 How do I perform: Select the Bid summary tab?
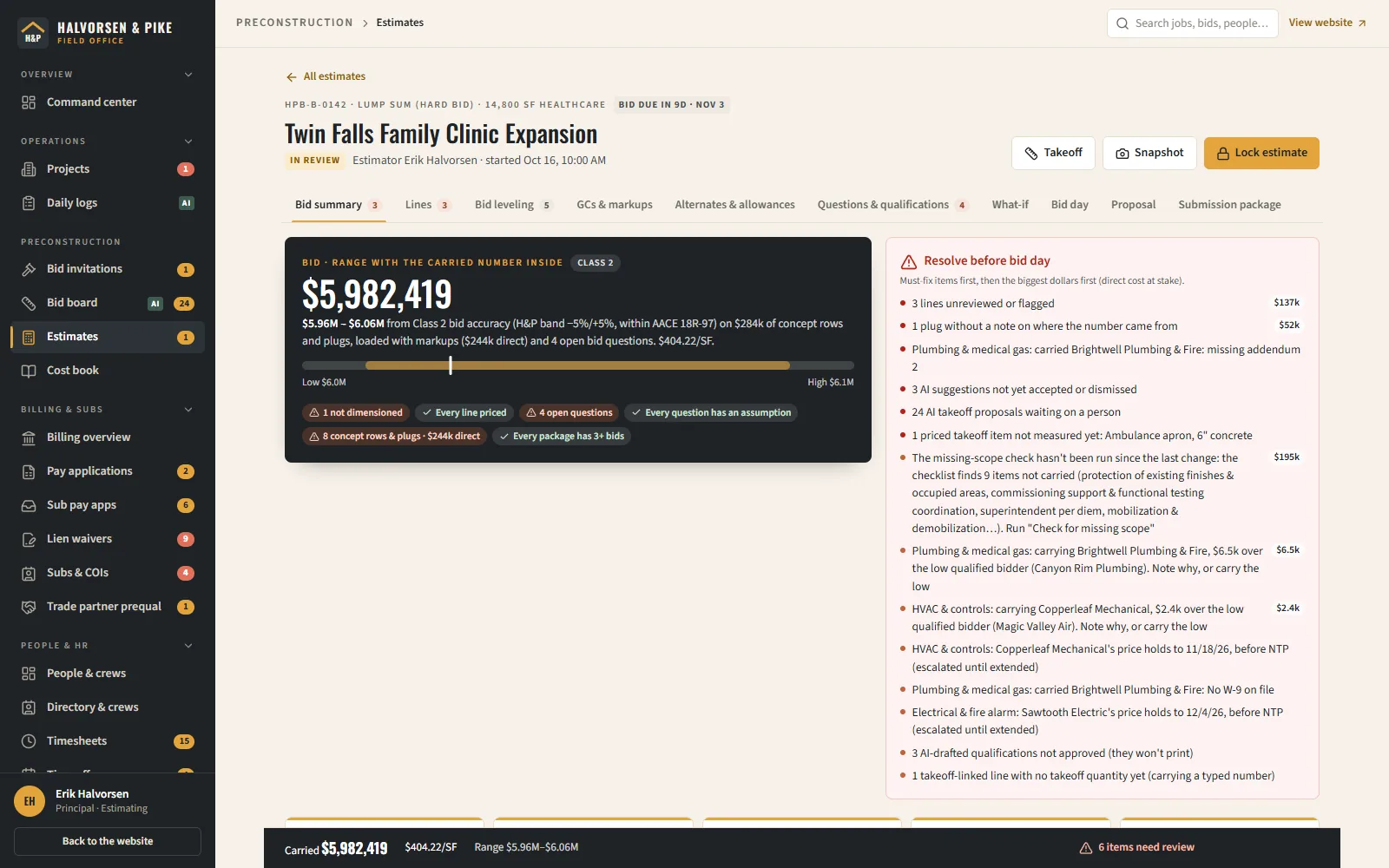(x=338, y=205)
